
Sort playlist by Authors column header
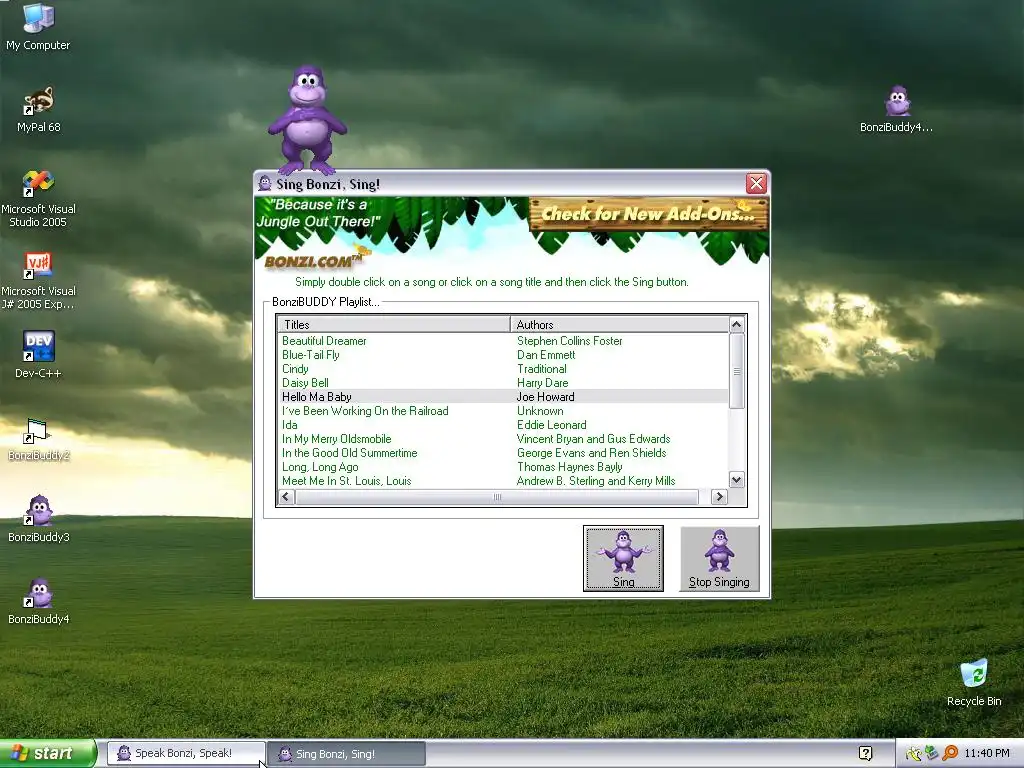(x=619, y=325)
